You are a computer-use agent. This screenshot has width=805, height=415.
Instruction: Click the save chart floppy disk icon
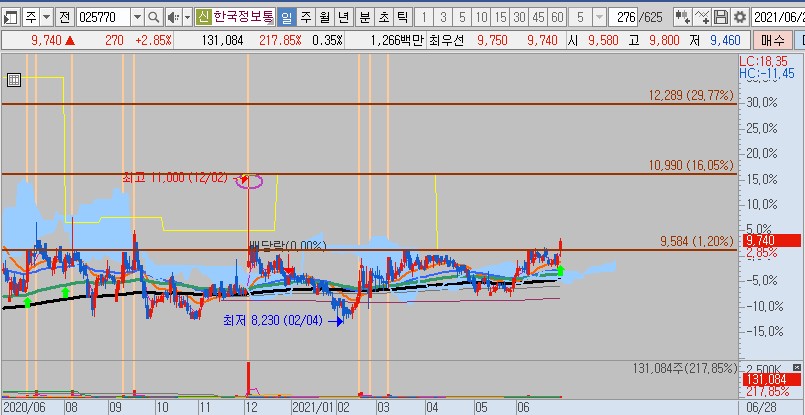click(721, 17)
